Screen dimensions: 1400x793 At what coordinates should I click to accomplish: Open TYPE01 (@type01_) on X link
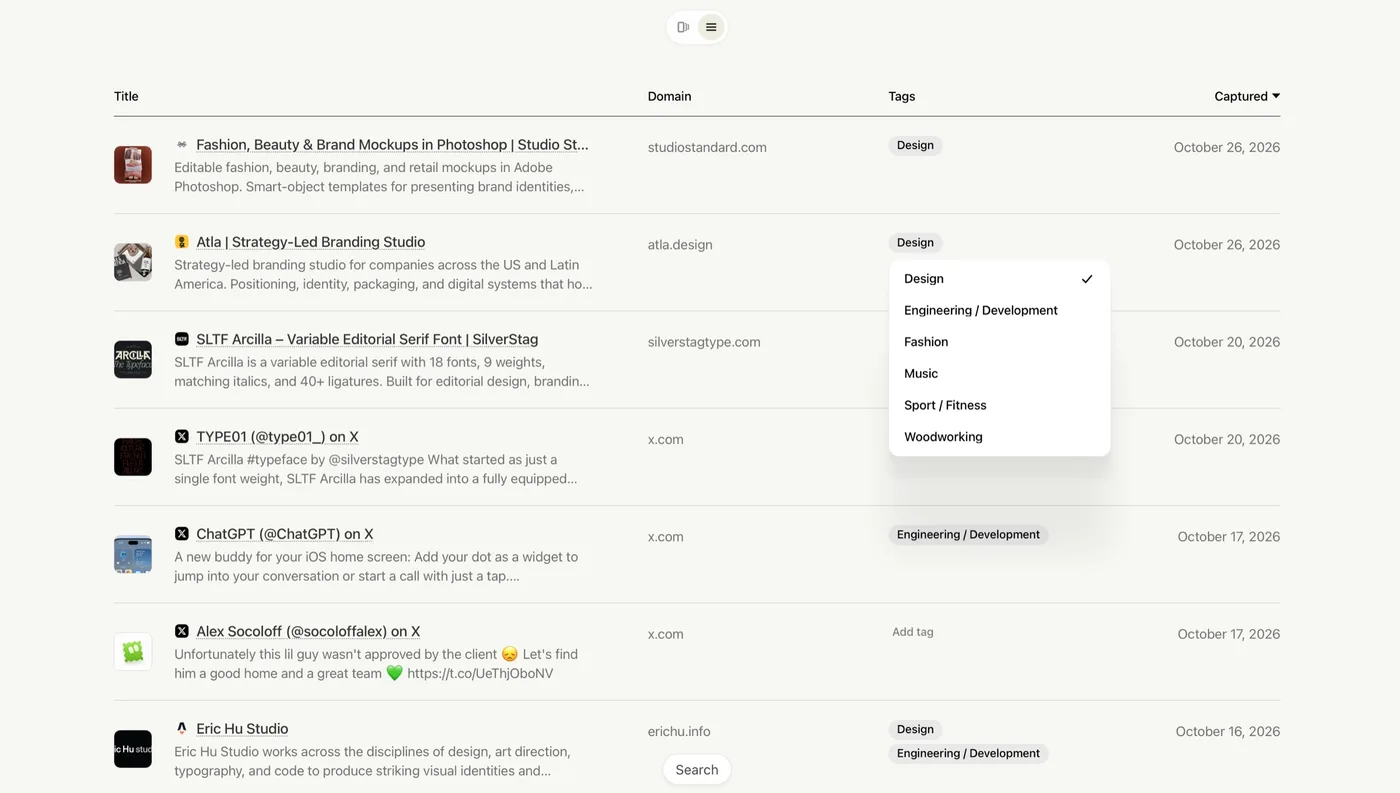click(277, 437)
